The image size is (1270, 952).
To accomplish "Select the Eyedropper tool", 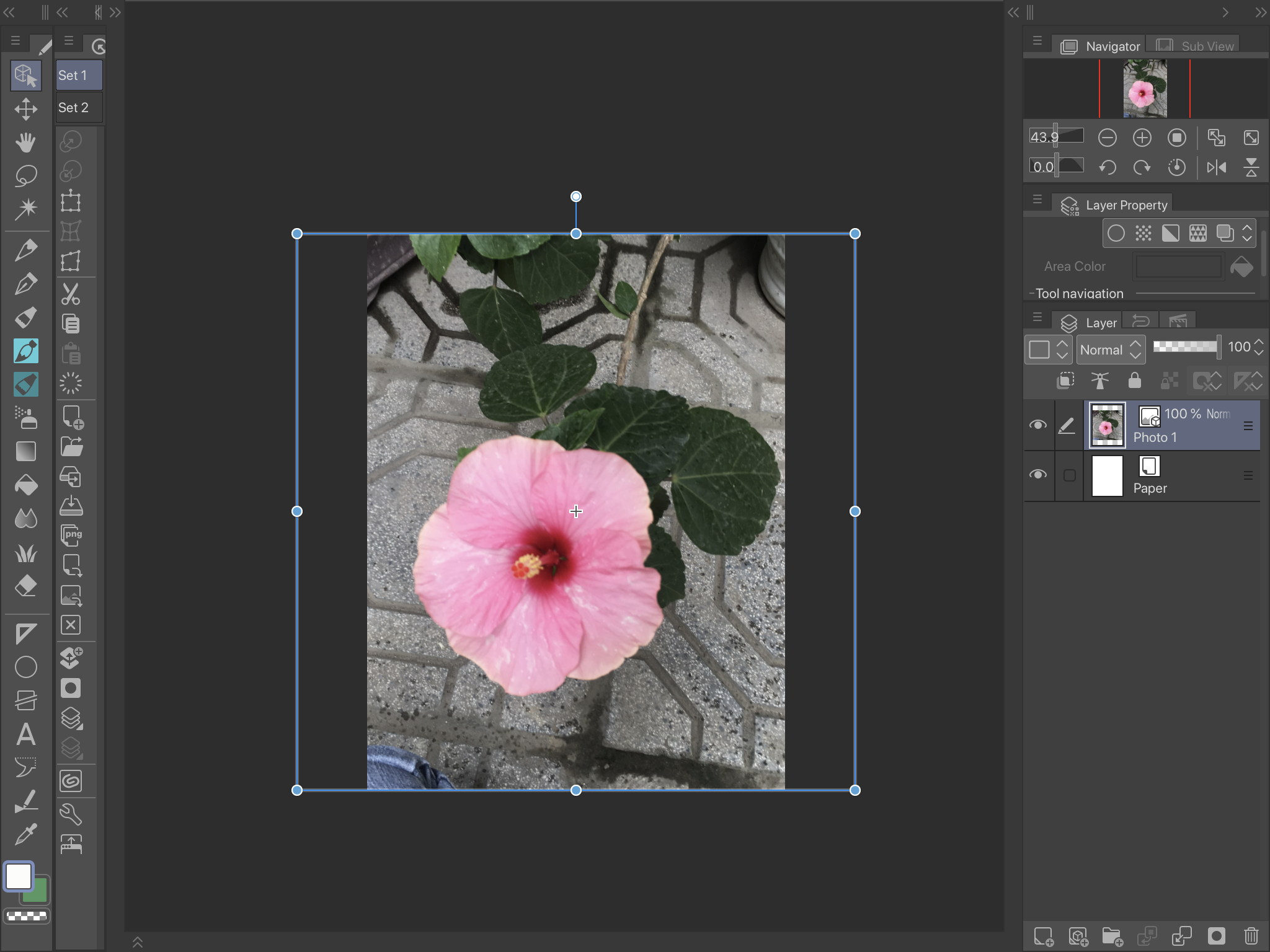I will pyautogui.click(x=25, y=834).
